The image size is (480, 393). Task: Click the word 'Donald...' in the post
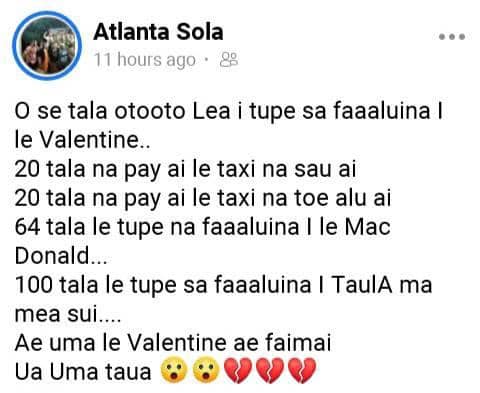[61, 256]
